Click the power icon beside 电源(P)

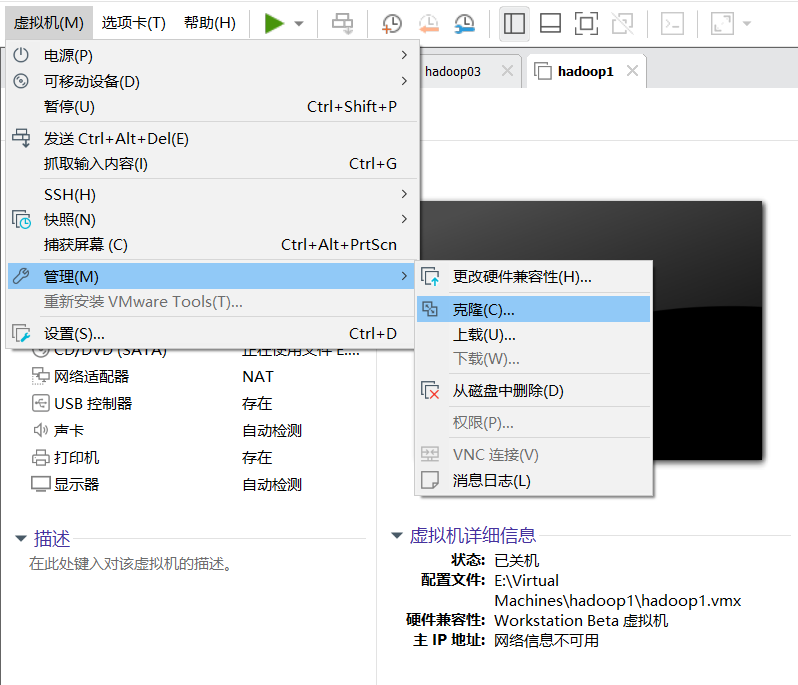(21, 55)
